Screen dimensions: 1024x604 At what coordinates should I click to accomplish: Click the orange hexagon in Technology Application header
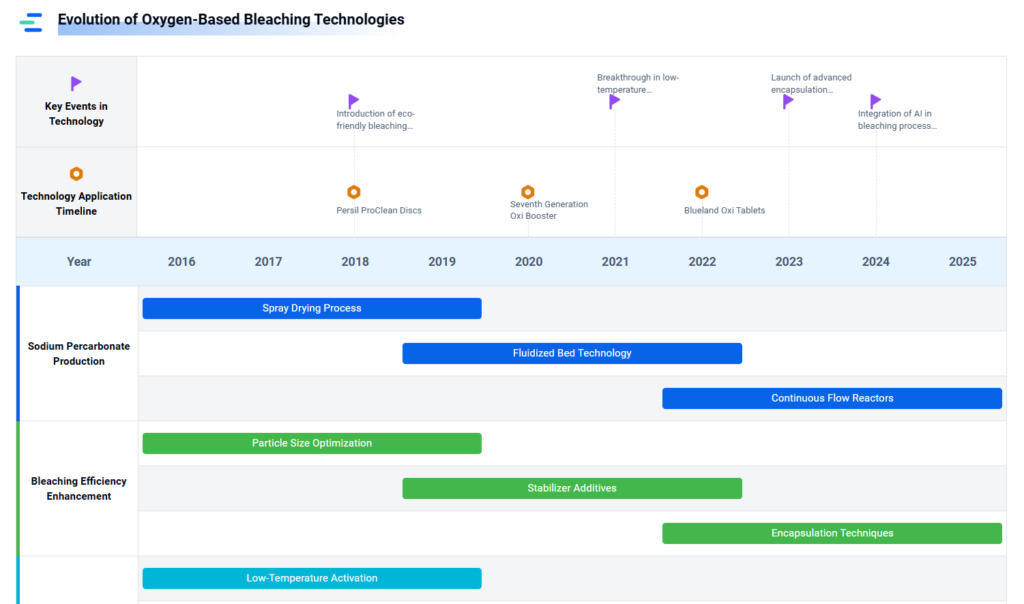pos(76,174)
